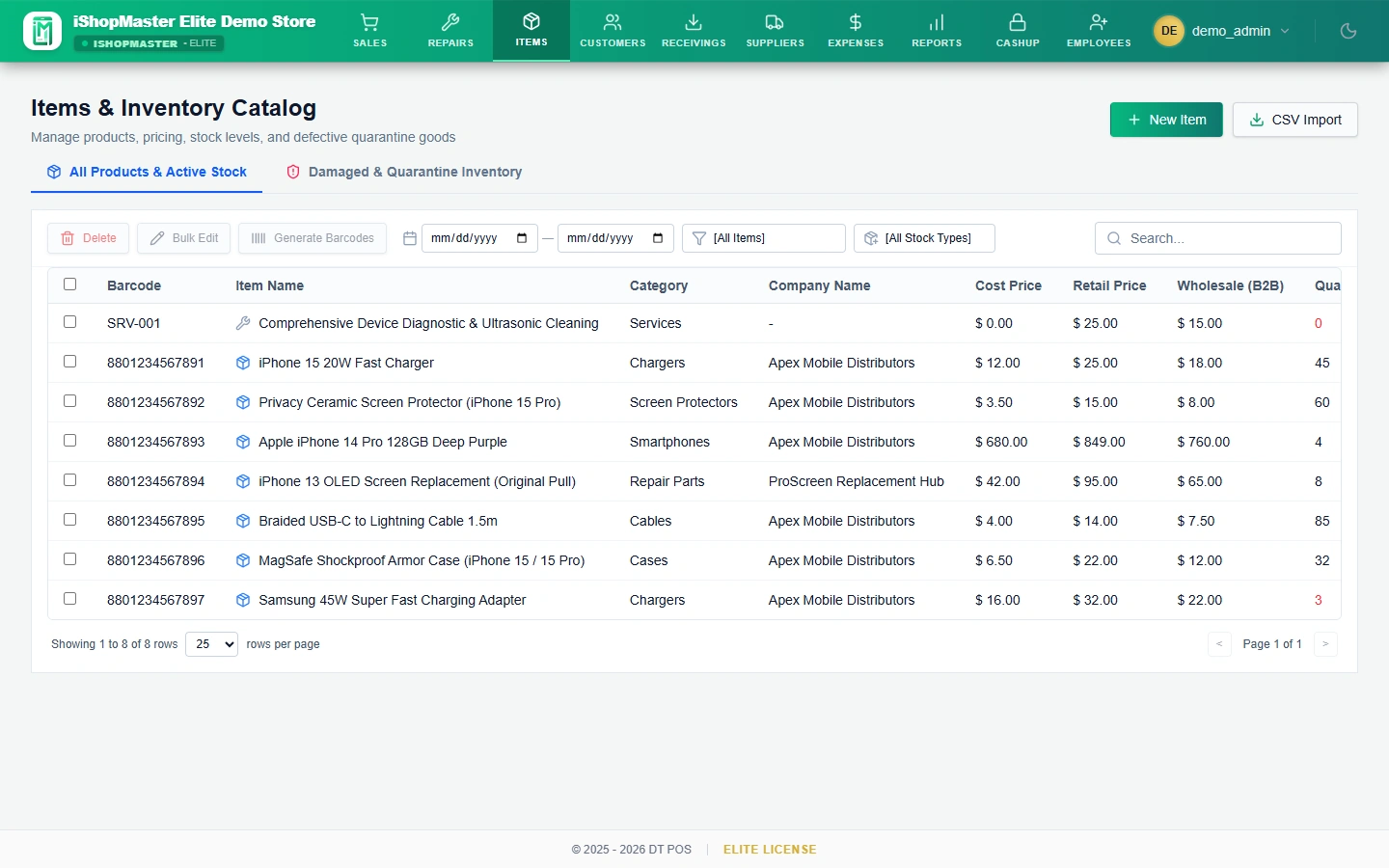Open Suppliers truck icon

coord(775,22)
